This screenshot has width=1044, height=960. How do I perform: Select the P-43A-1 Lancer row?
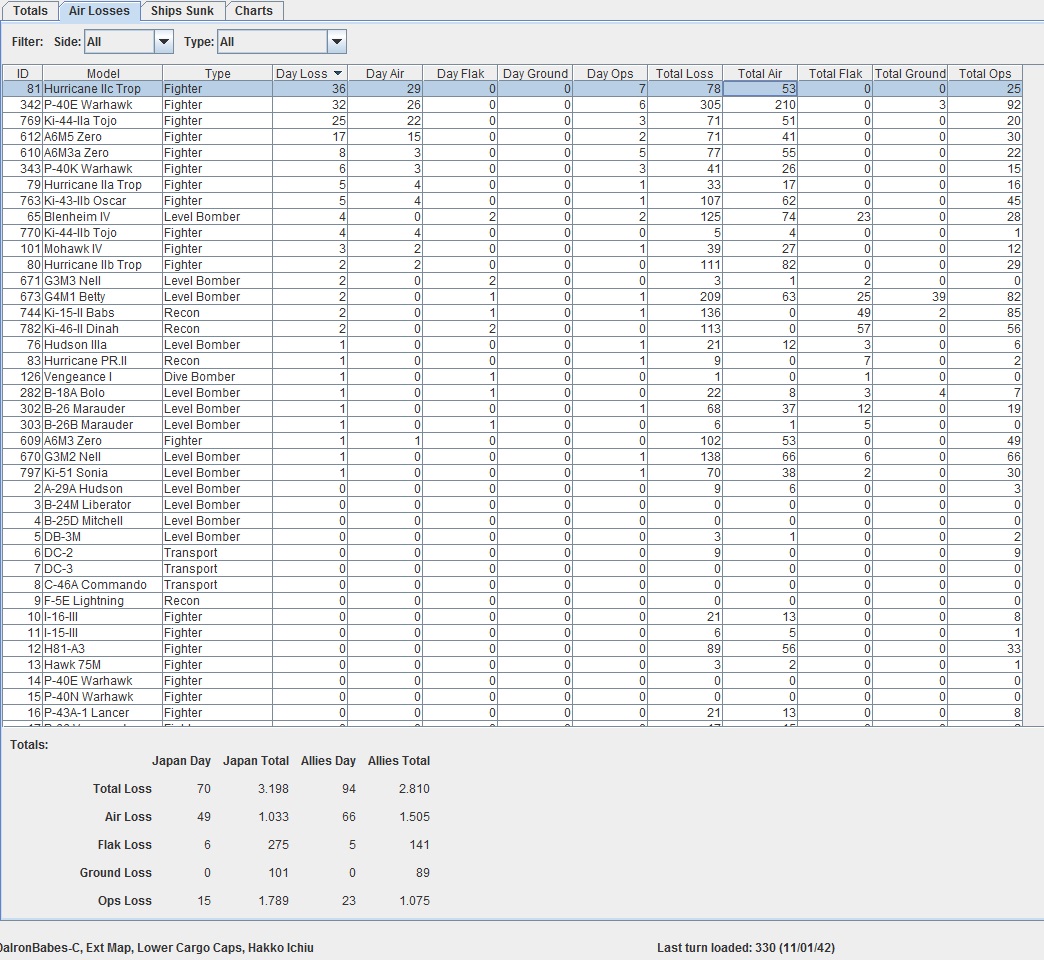pyautogui.click(x=513, y=712)
